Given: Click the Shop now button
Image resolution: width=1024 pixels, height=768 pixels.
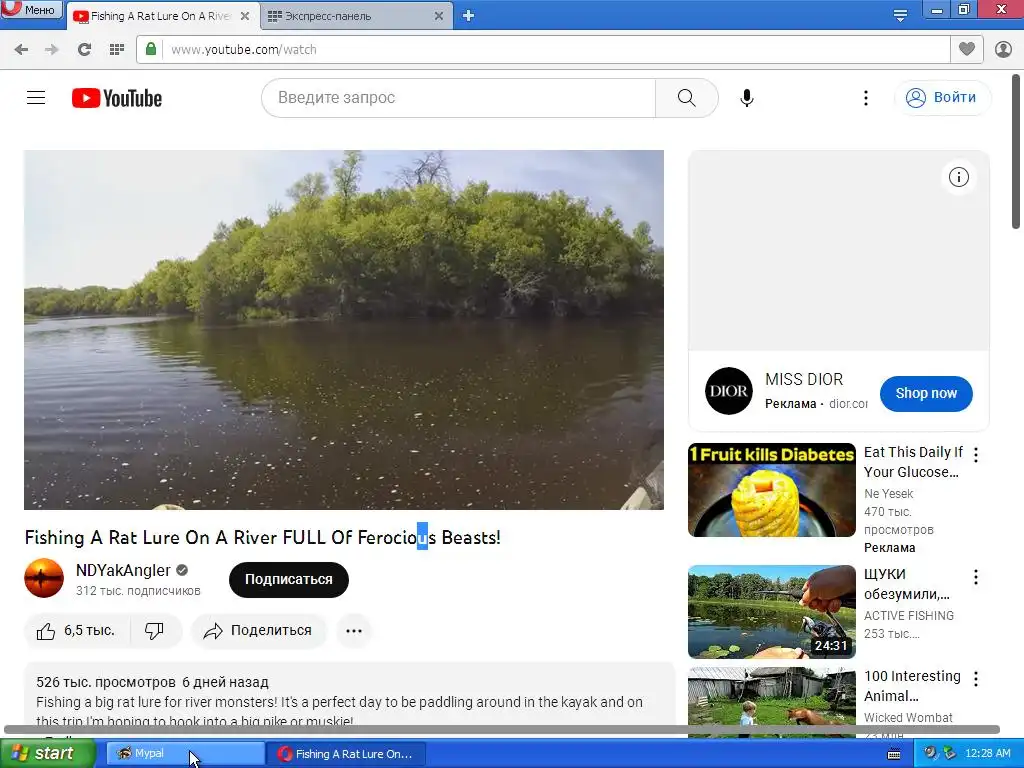Looking at the screenshot, I should [926, 394].
